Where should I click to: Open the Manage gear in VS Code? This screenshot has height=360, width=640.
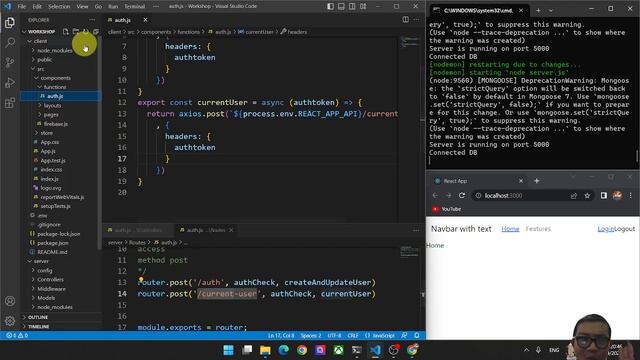[x=10, y=321]
